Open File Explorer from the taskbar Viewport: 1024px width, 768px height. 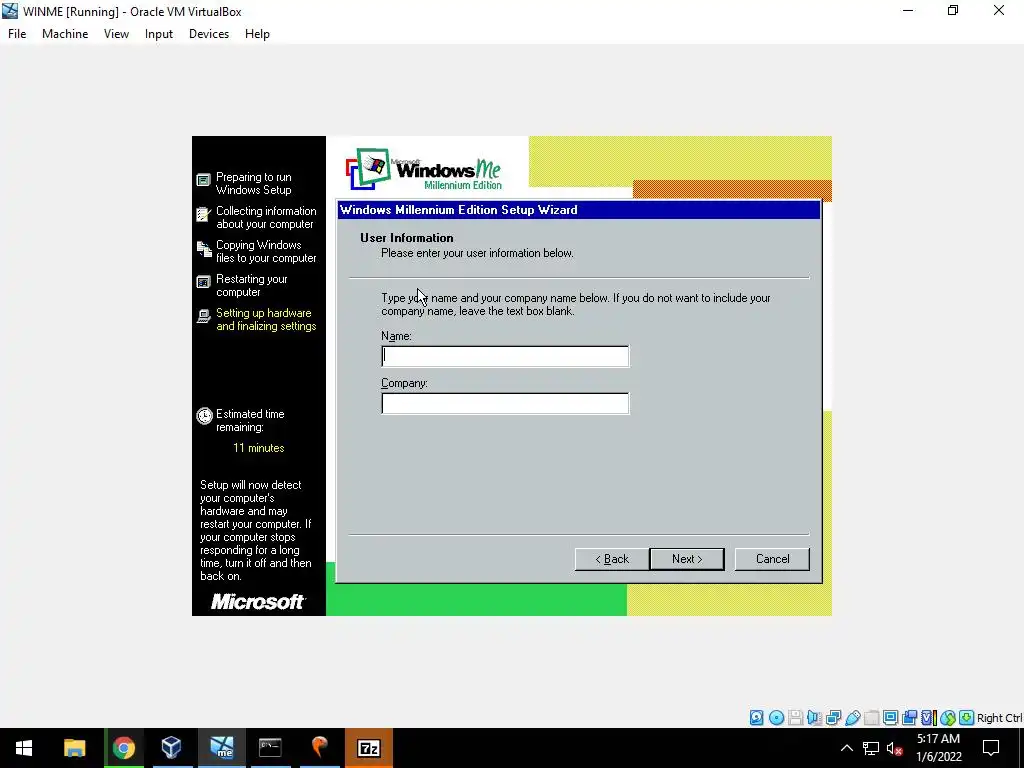(x=74, y=748)
